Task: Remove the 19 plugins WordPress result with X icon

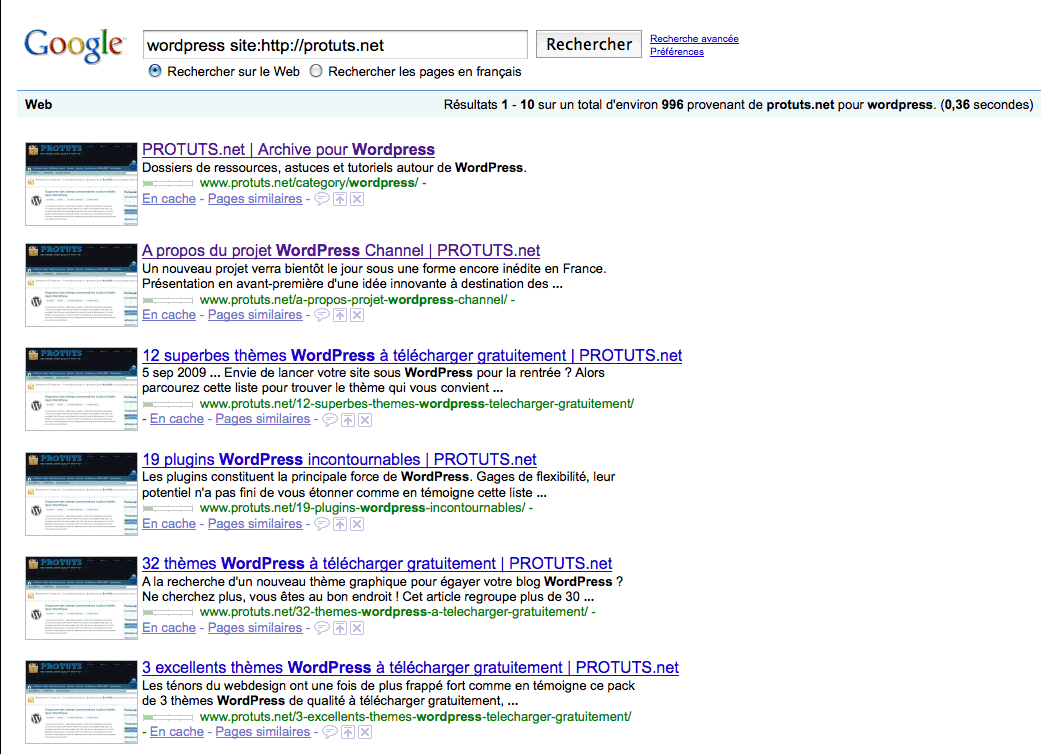Action: pyautogui.click(x=357, y=523)
